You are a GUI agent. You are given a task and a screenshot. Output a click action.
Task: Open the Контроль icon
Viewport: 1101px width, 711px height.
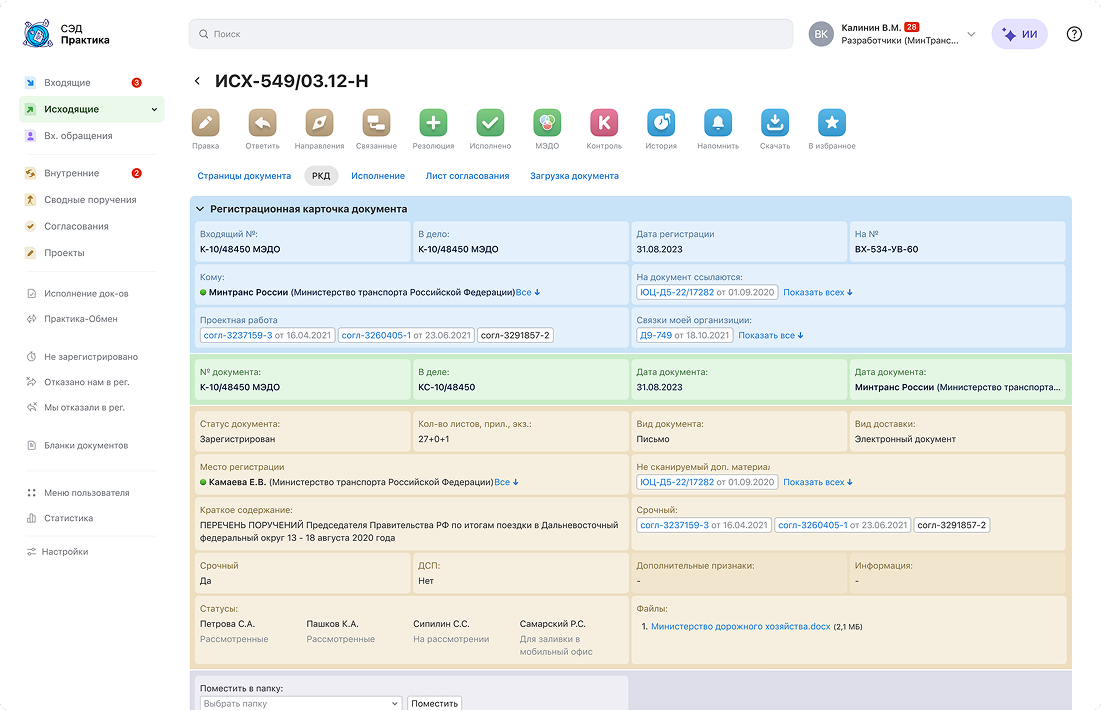(604, 123)
